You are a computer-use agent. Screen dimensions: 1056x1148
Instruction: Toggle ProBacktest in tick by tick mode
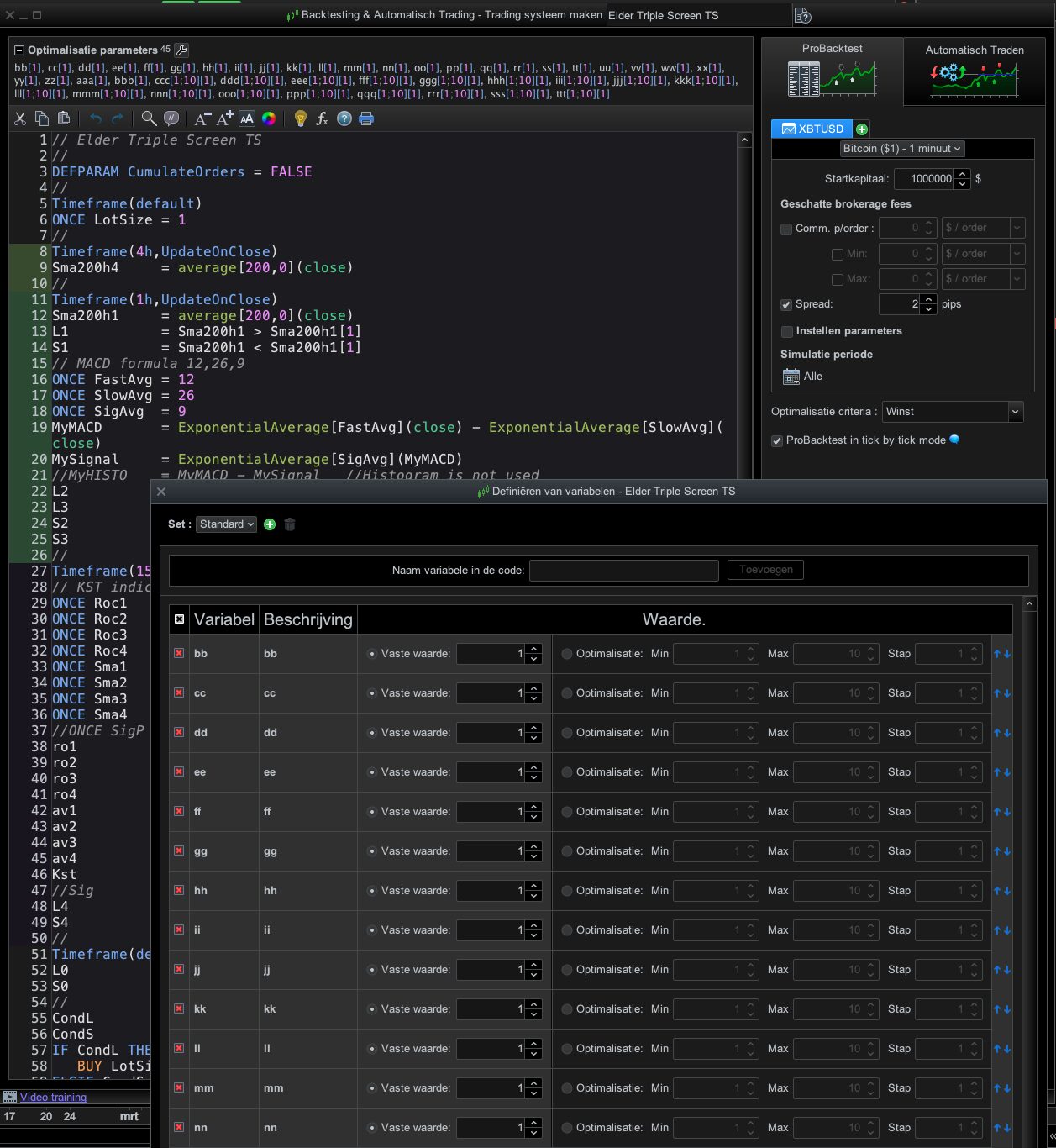pos(777,440)
